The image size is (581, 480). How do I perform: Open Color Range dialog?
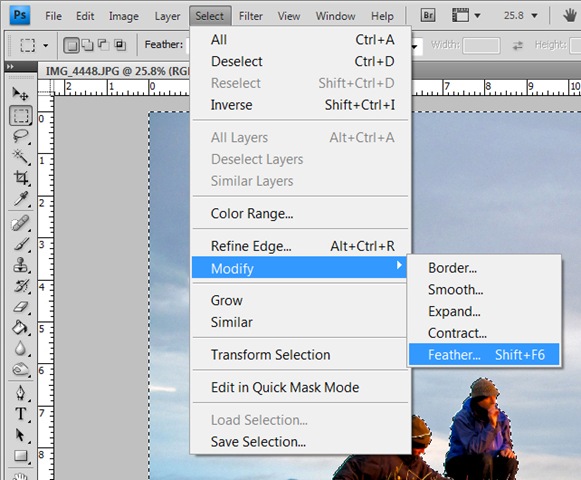302,213
